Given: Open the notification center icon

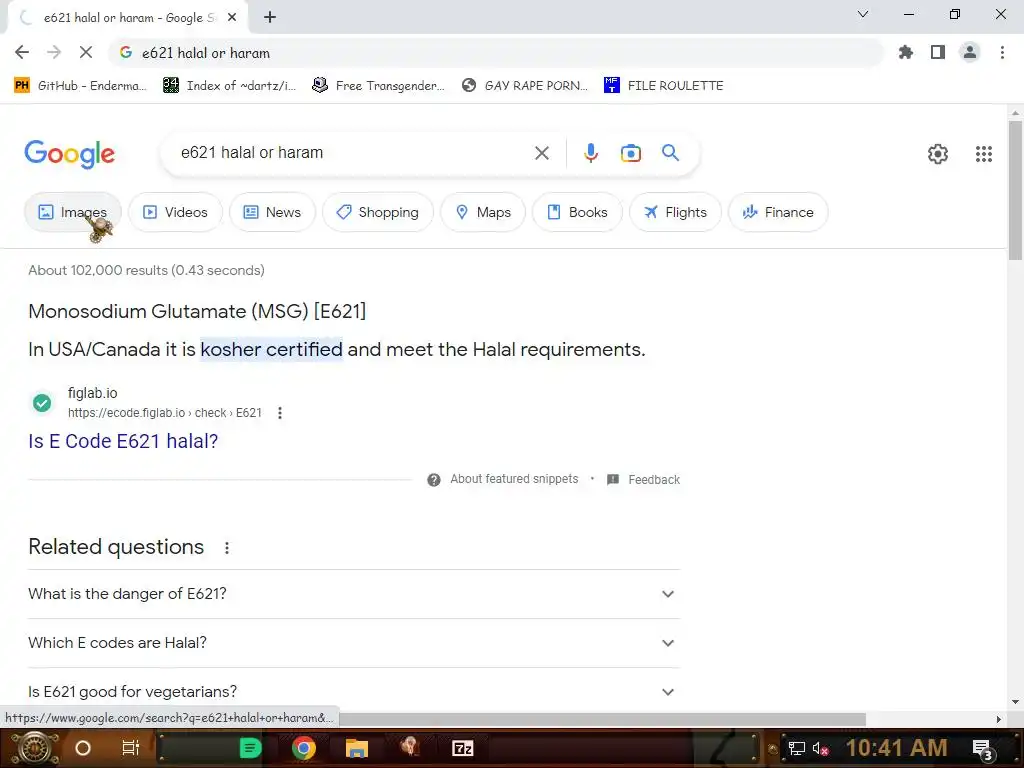Looking at the screenshot, I should coord(982,750).
